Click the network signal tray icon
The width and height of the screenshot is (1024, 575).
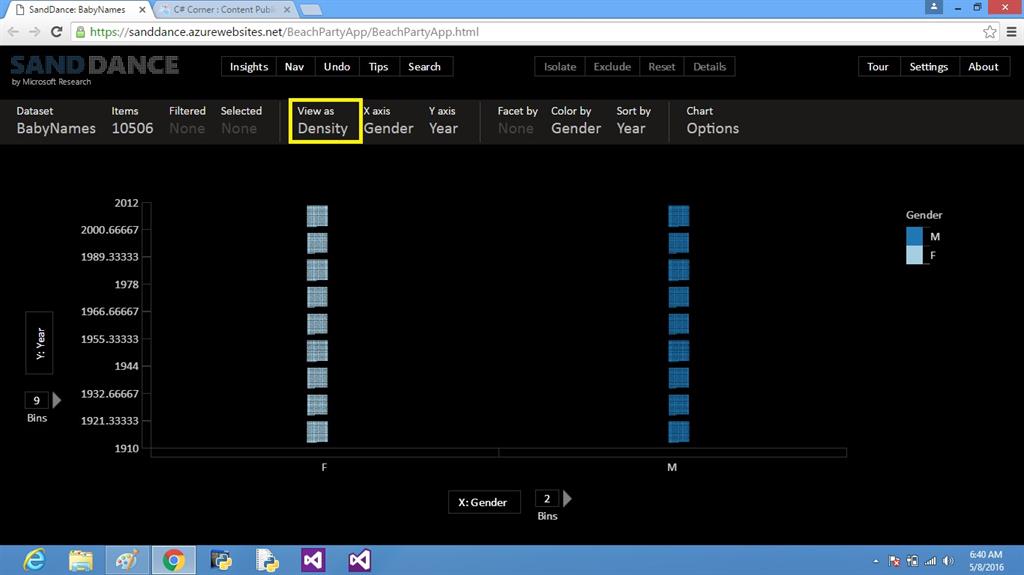[930, 561]
